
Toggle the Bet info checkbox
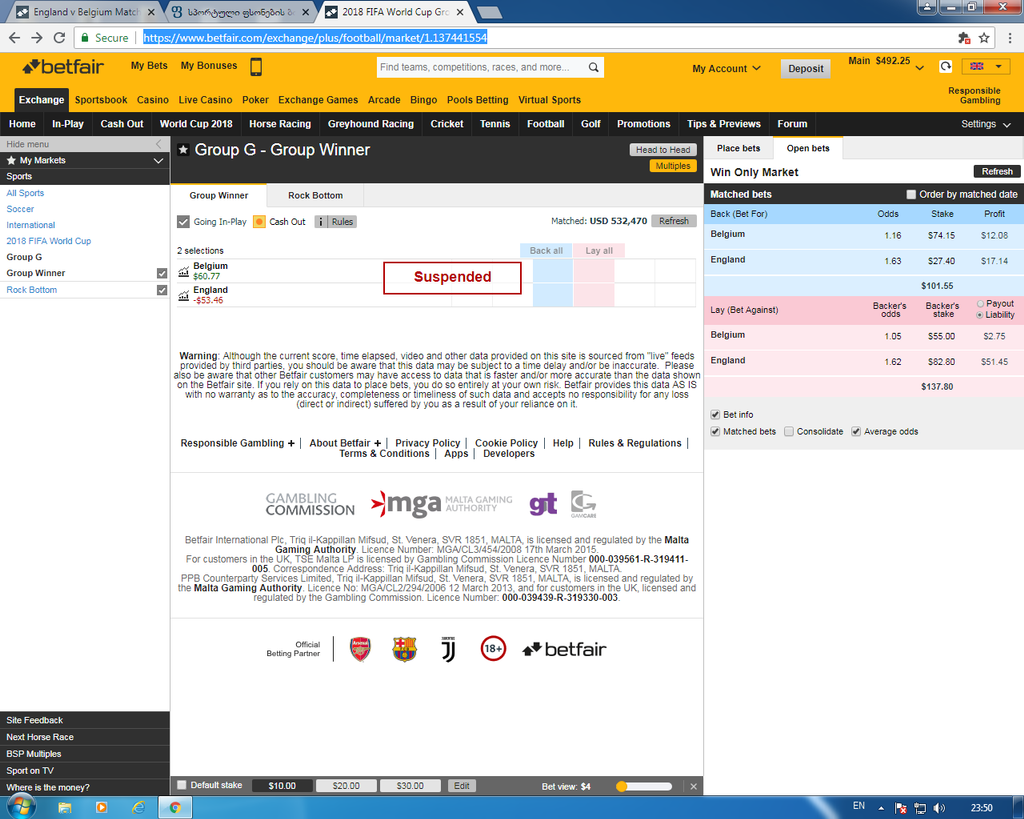pos(715,415)
